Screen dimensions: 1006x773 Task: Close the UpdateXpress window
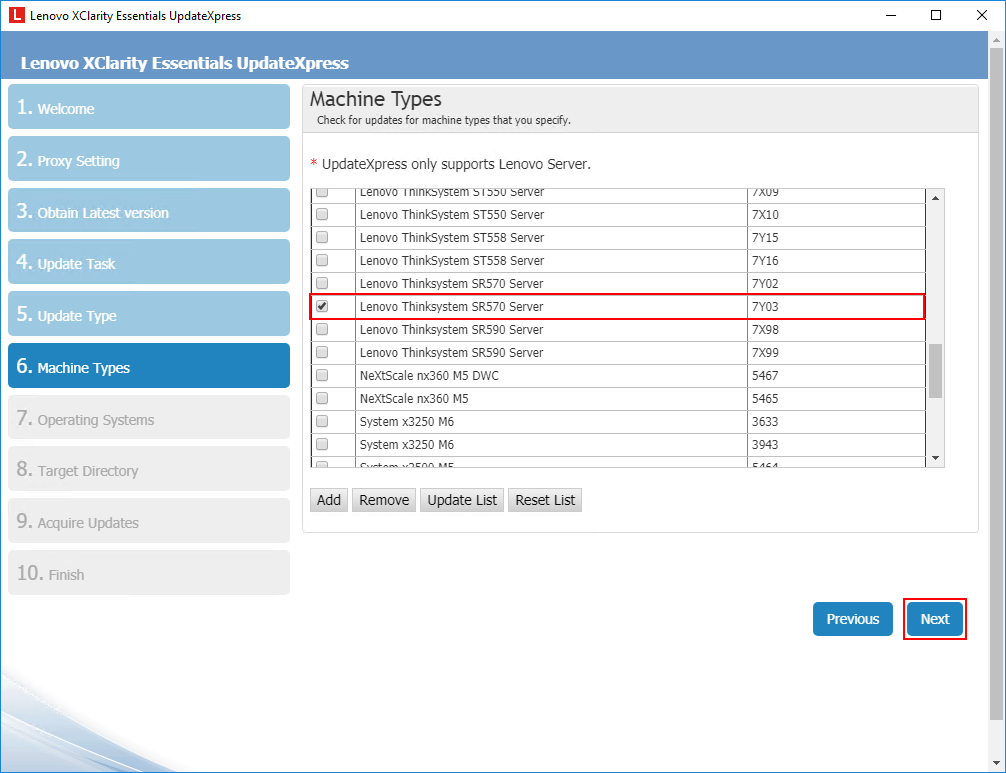pyautogui.click(x=982, y=15)
